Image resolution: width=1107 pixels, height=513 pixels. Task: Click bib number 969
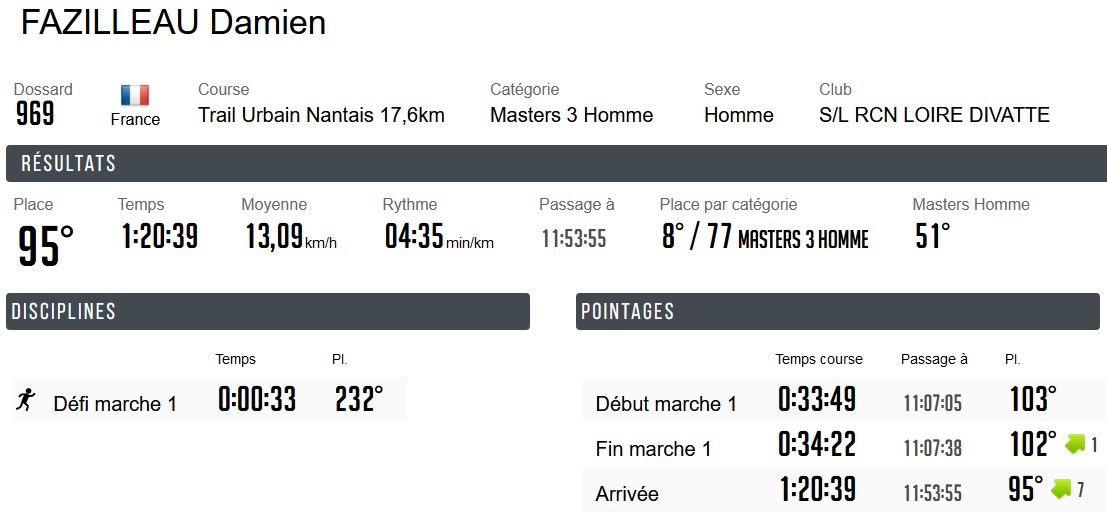[35, 115]
